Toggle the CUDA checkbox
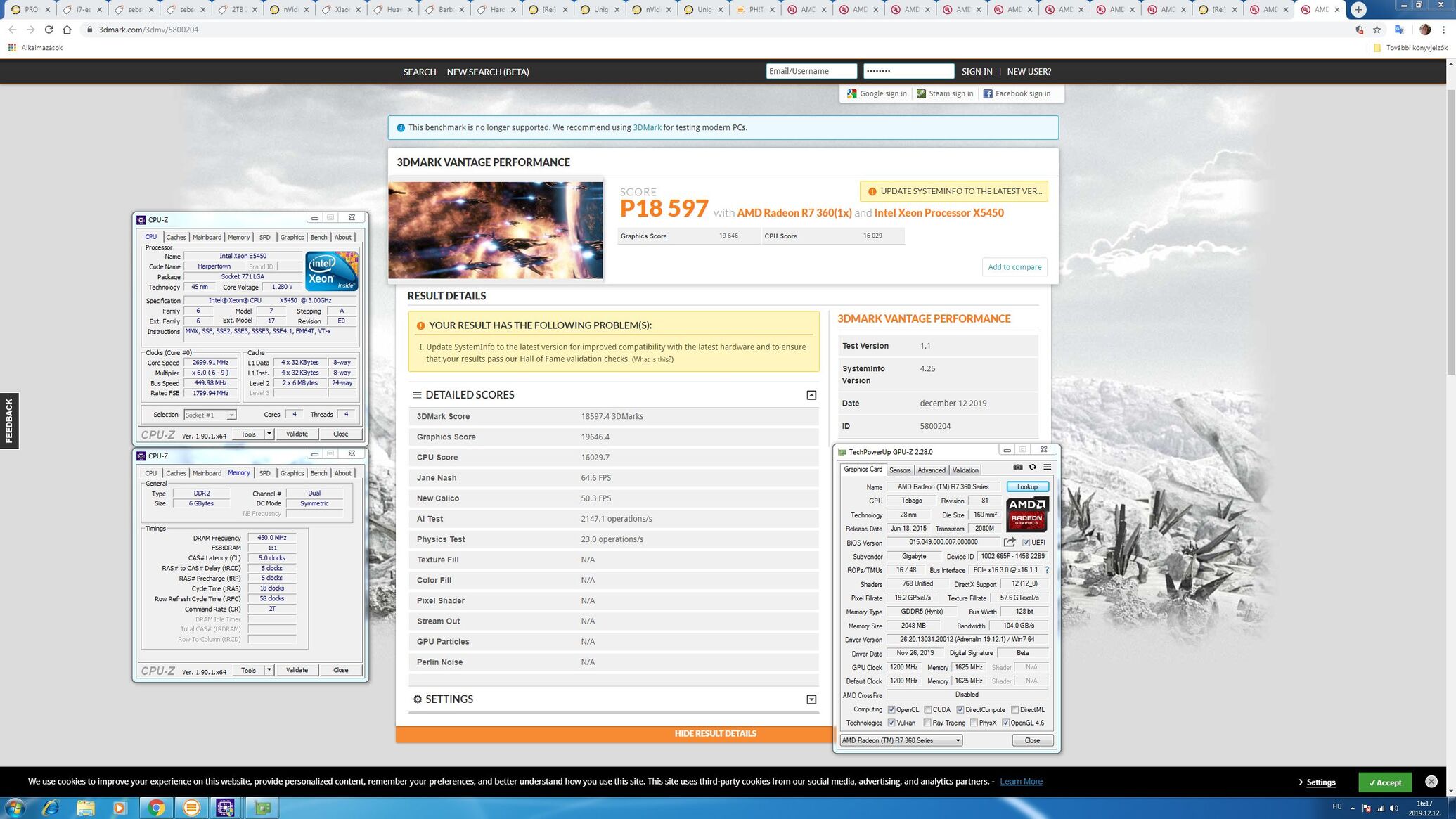The width and height of the screenshot is (1456, 819). [928, 709]
